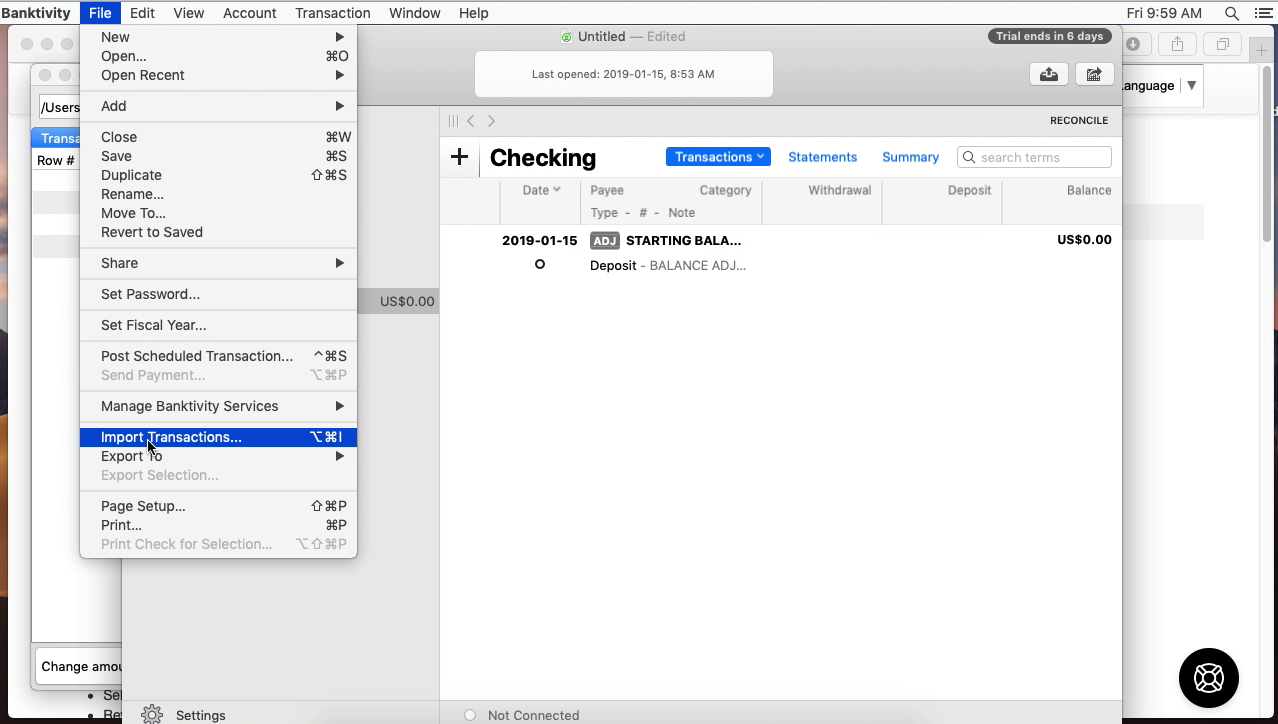Click Safari new tab plus button
This screenshot has height=724, width=1278.
[1261, 50]
